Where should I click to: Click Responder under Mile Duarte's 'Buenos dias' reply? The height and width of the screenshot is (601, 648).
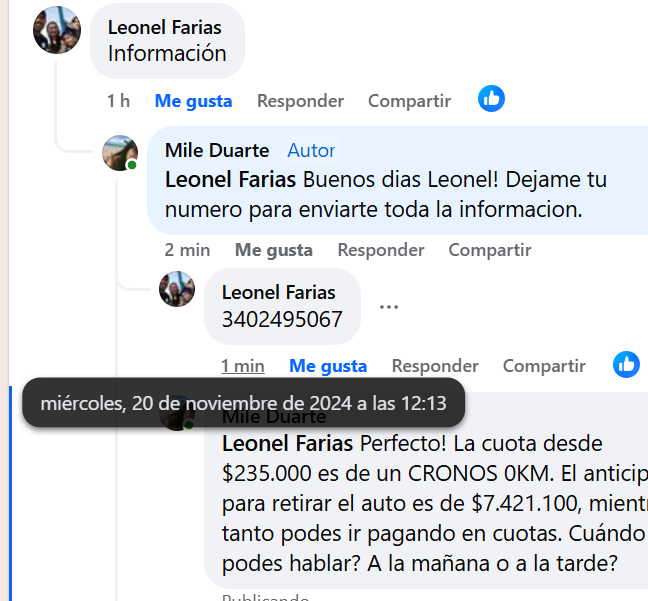[x=380, y=250]
